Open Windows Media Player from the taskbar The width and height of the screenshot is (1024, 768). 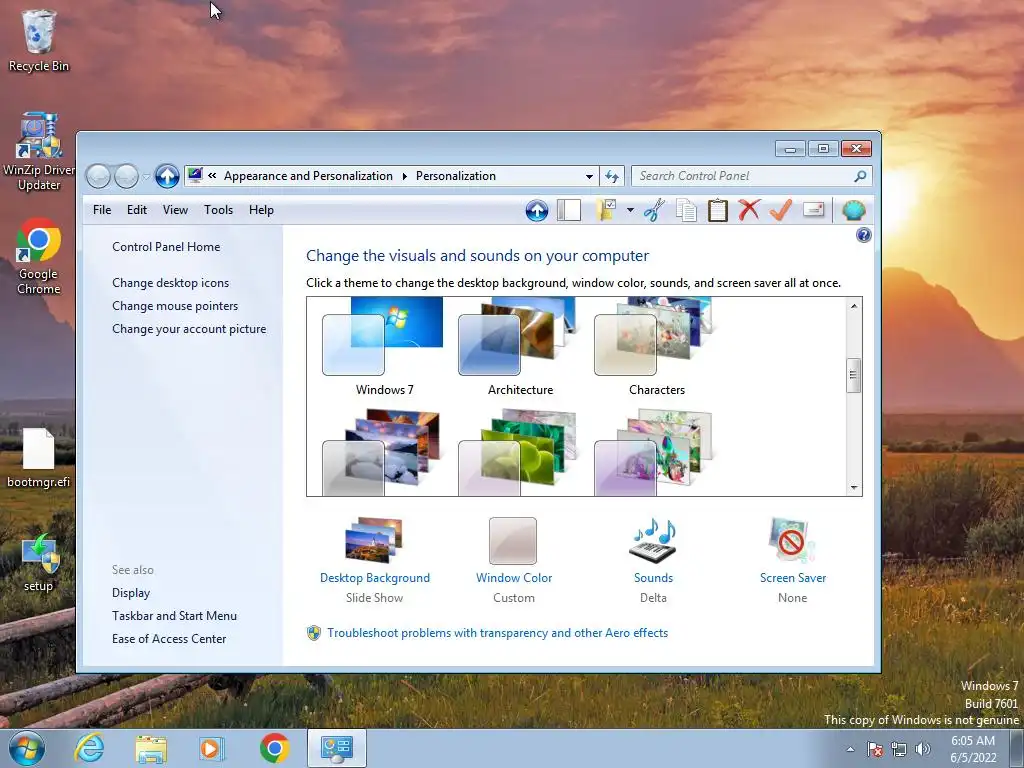point(212,749)
